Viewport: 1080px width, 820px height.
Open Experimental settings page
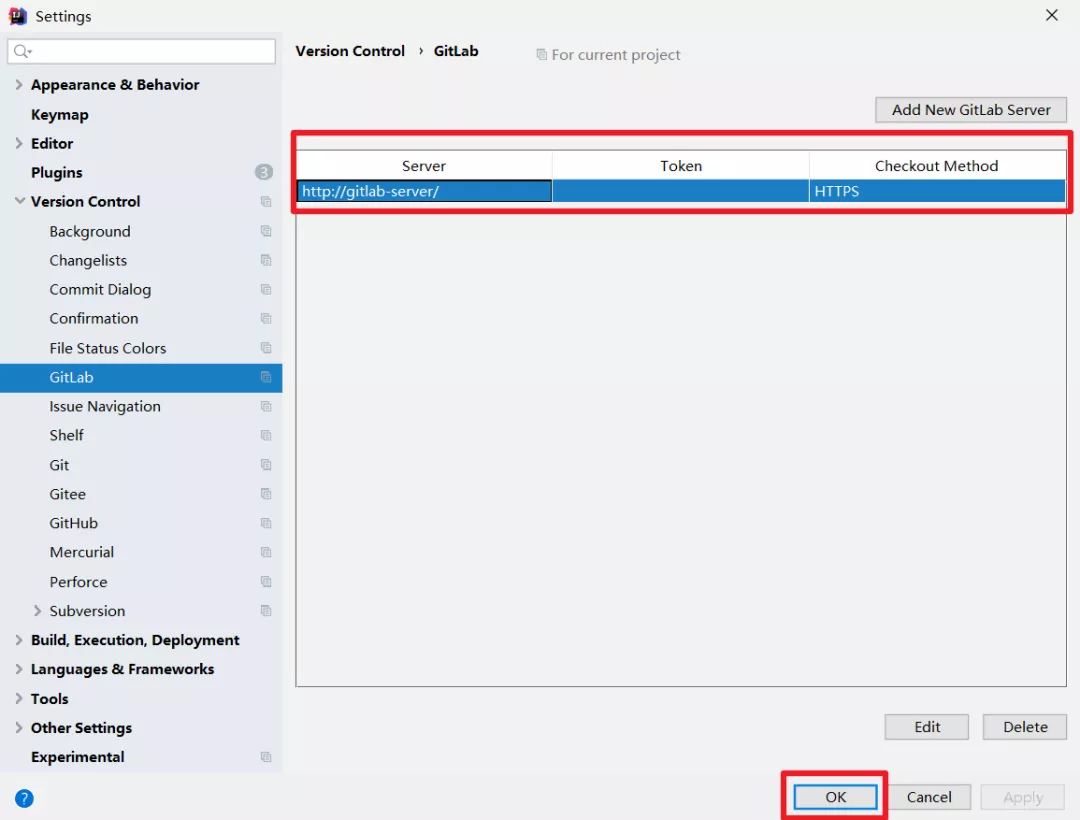click(x=78, y=757)
